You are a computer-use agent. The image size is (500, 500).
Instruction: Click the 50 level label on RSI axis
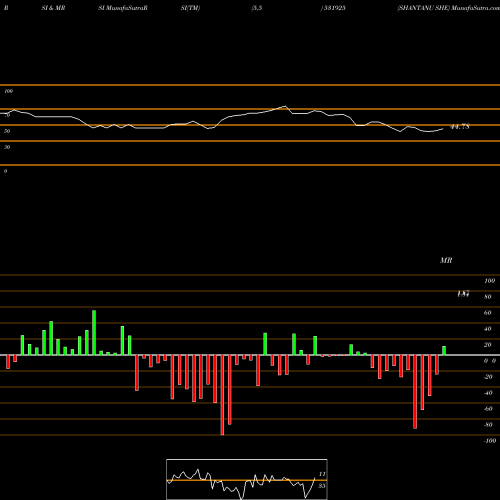(x=7, y=131)
